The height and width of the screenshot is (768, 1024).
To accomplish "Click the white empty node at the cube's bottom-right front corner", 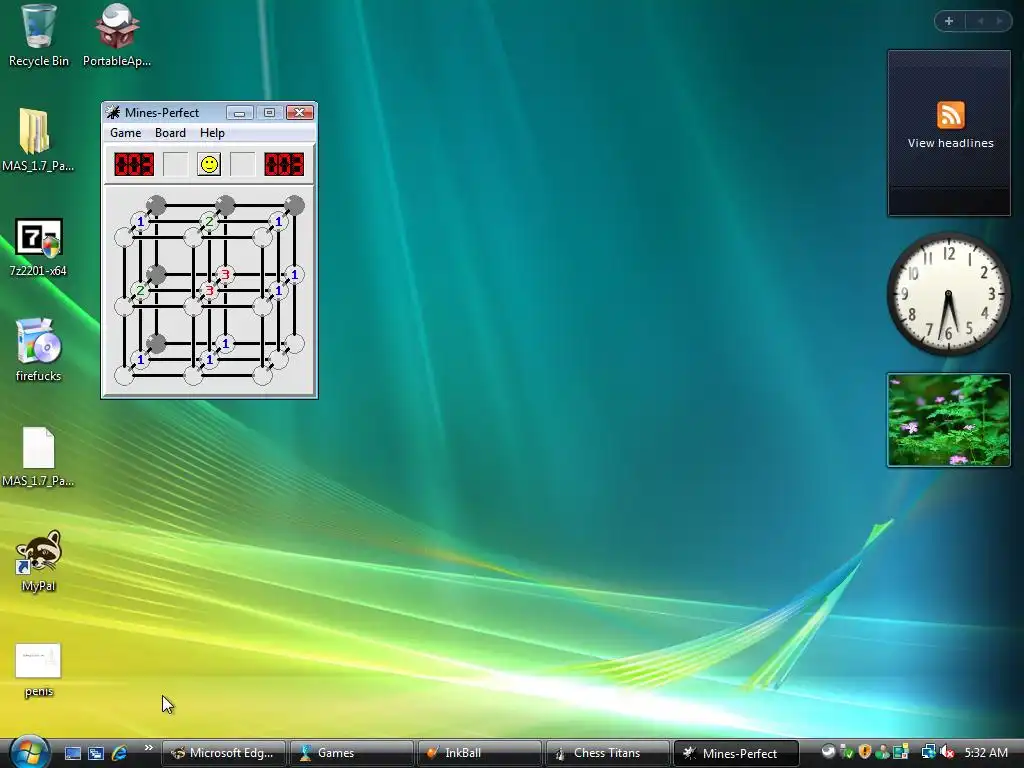I will pyautogui.click(x=263, y=376).
